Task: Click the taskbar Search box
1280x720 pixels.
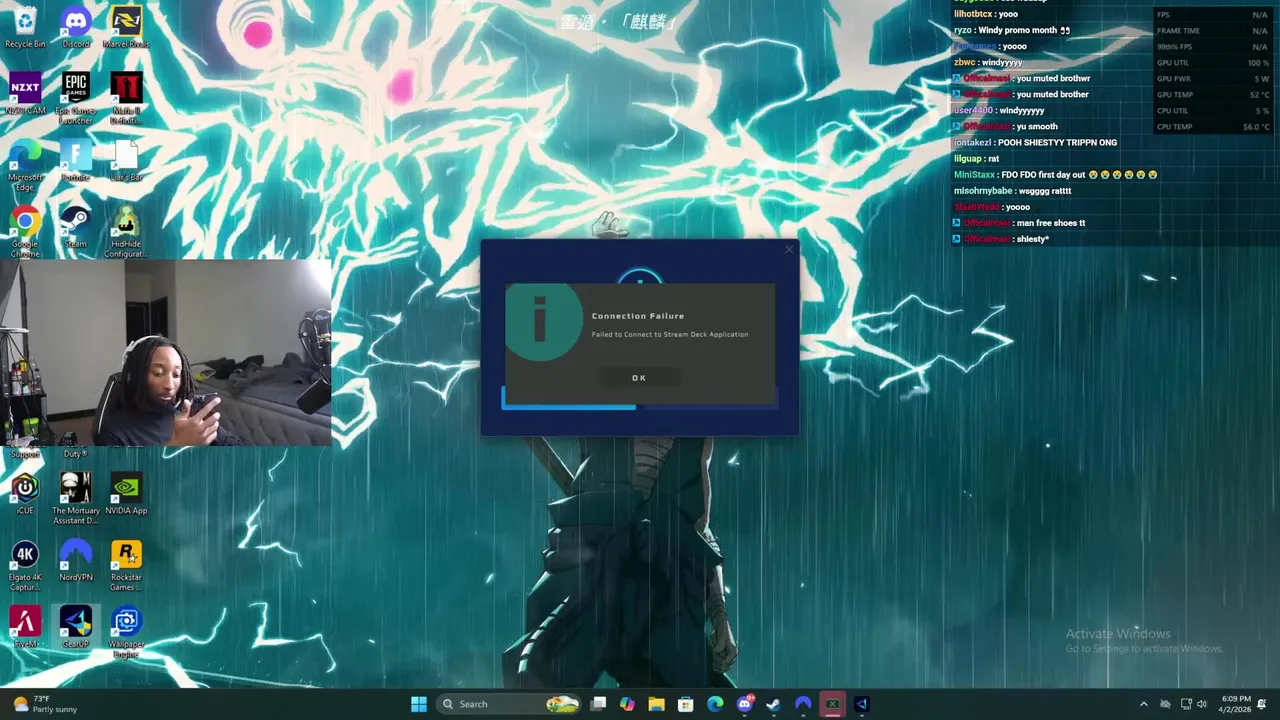Action: [x=509, y=704]
